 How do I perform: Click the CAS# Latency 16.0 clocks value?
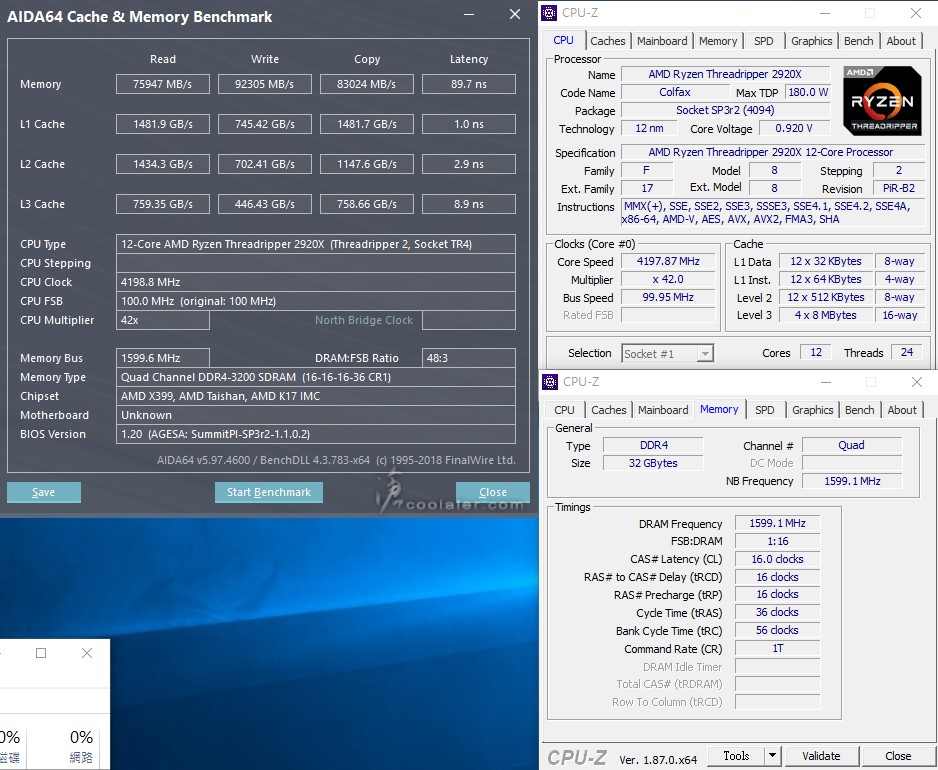pos(777,559)
